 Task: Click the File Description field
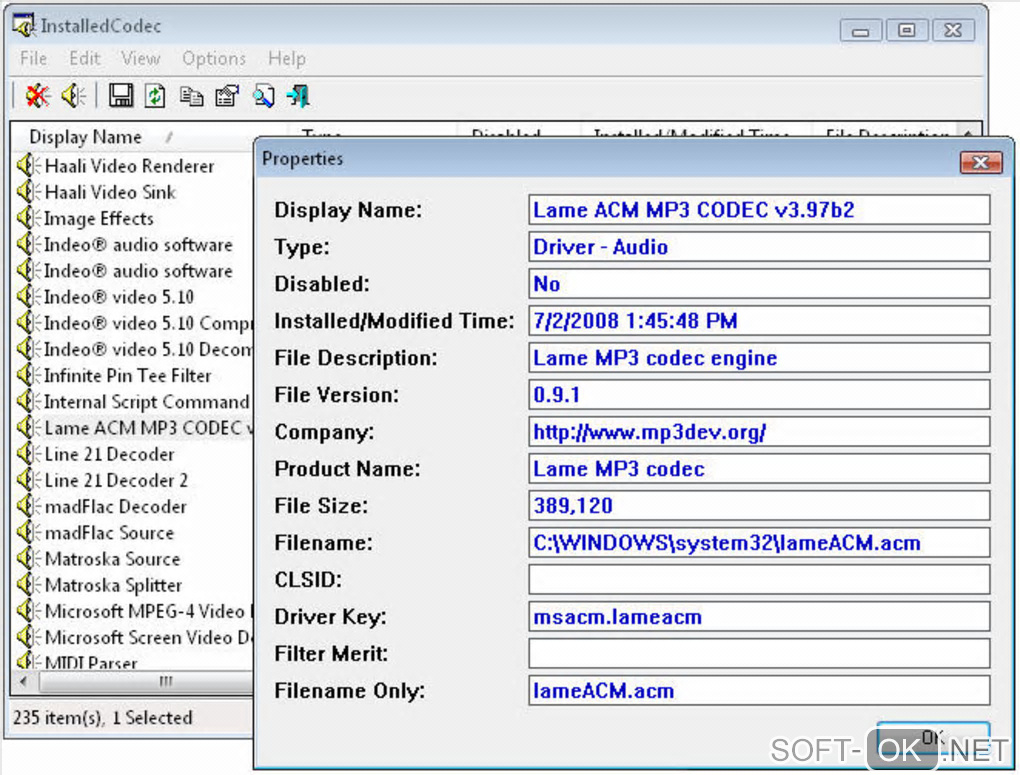[x=759, y=358]
